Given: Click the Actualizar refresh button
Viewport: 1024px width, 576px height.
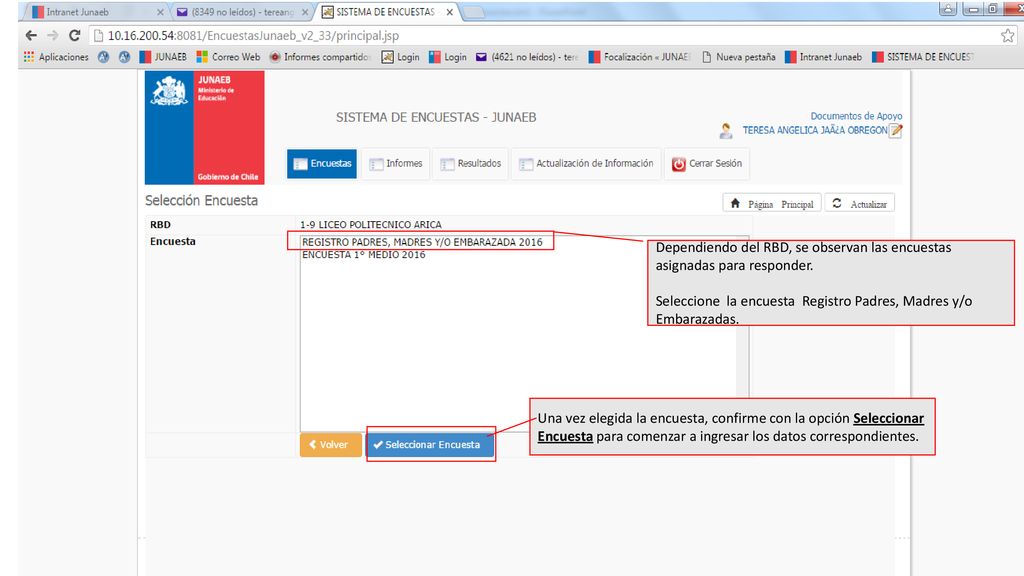Looking at the screenshot, I should [x=859, y=204].
